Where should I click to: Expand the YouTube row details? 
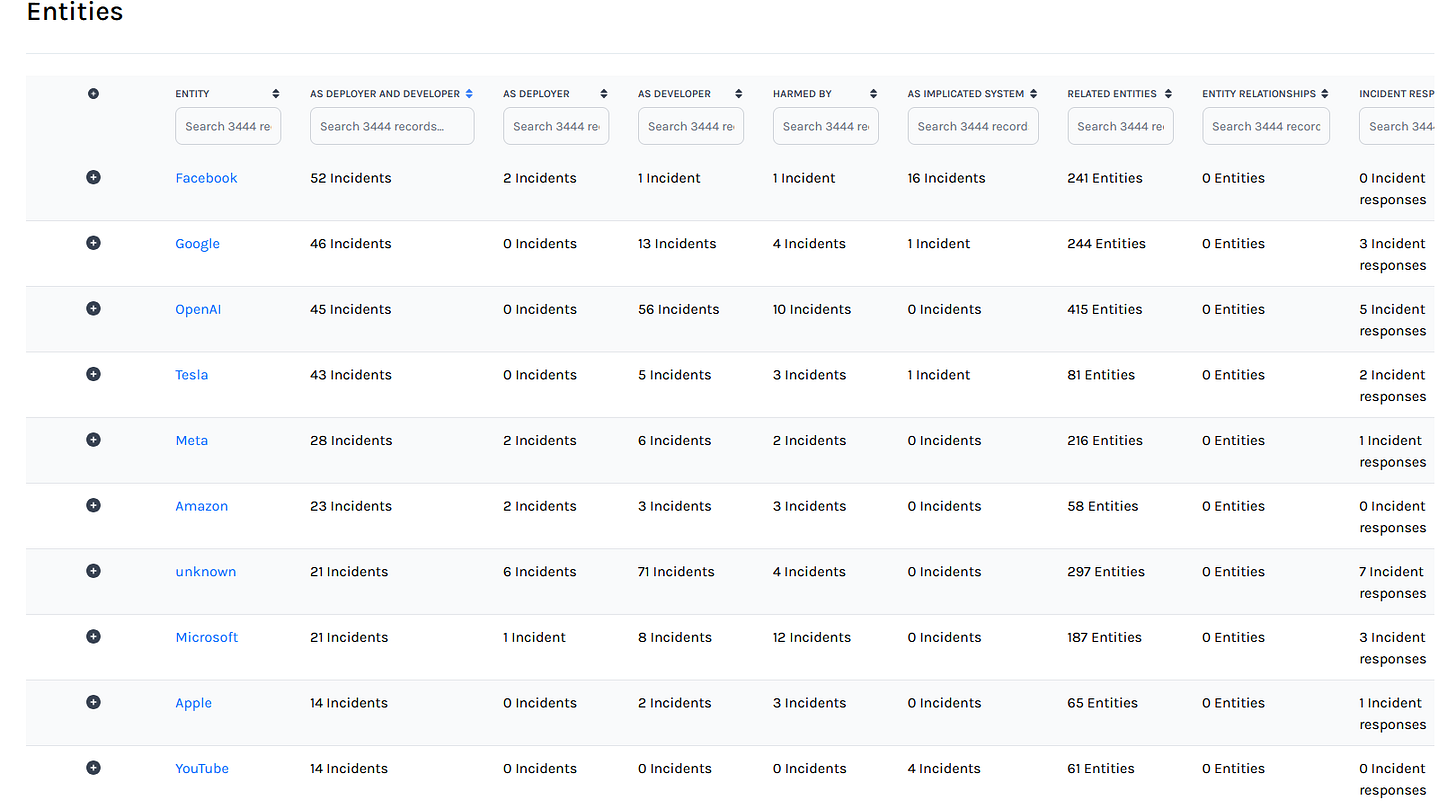click(93, 768)
